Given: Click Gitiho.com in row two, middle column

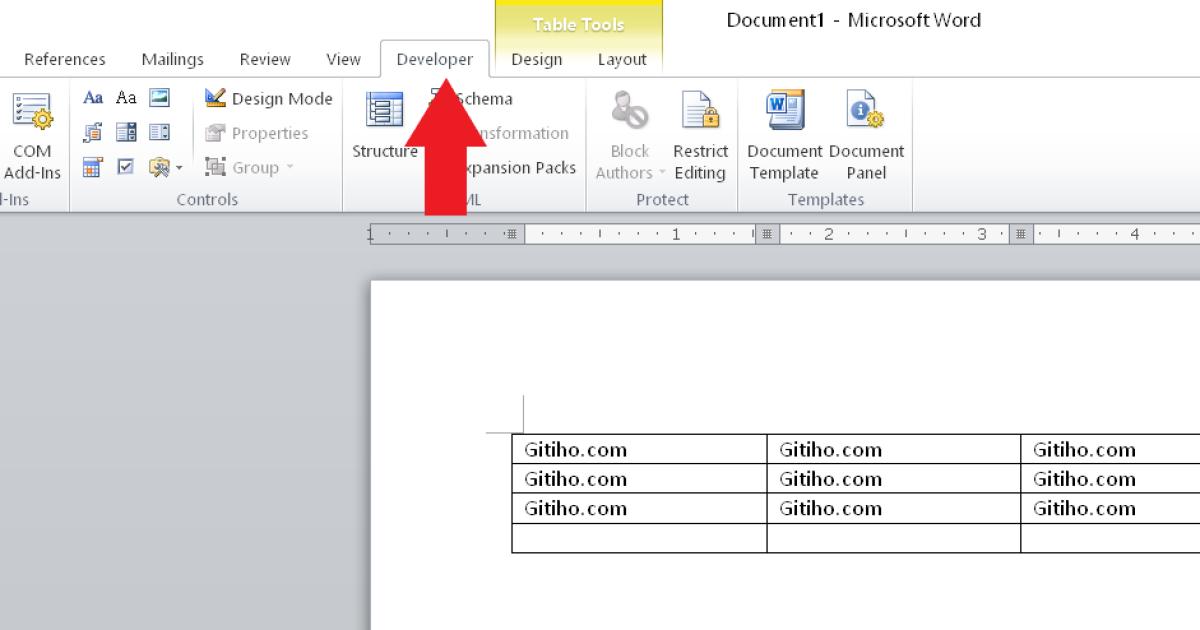Looking at the screenshot, I should 831,479.
